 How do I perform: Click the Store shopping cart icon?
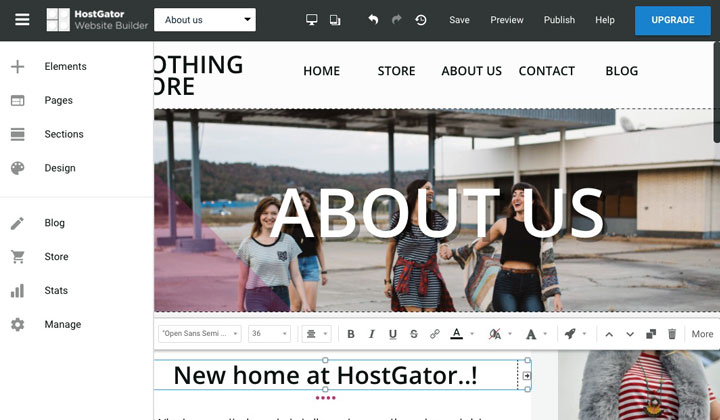[17, 257]
